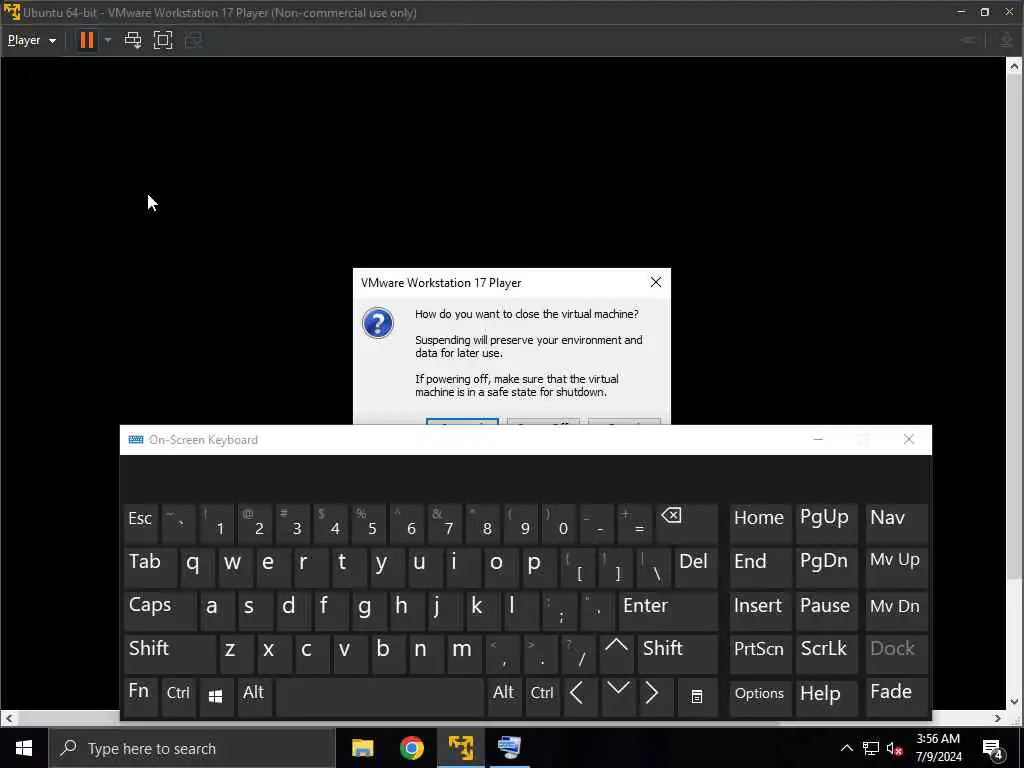
Task: Open Google Chrome from the taskbar
Action: (x=412, y=748)
